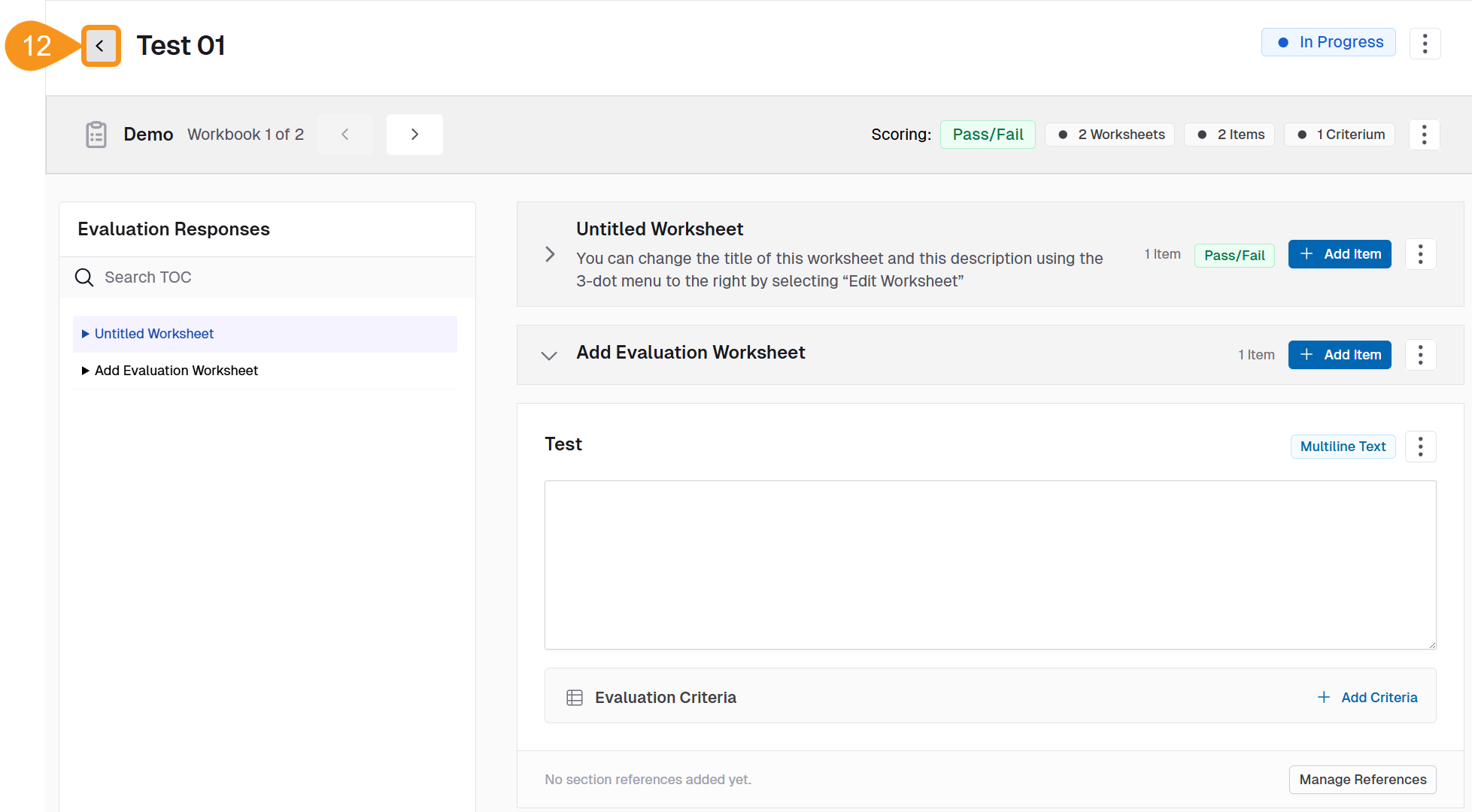Collapse the Add Evaluation Worksheet section
This screenshot has height=812, width=1472.
[x=549, y=355]
